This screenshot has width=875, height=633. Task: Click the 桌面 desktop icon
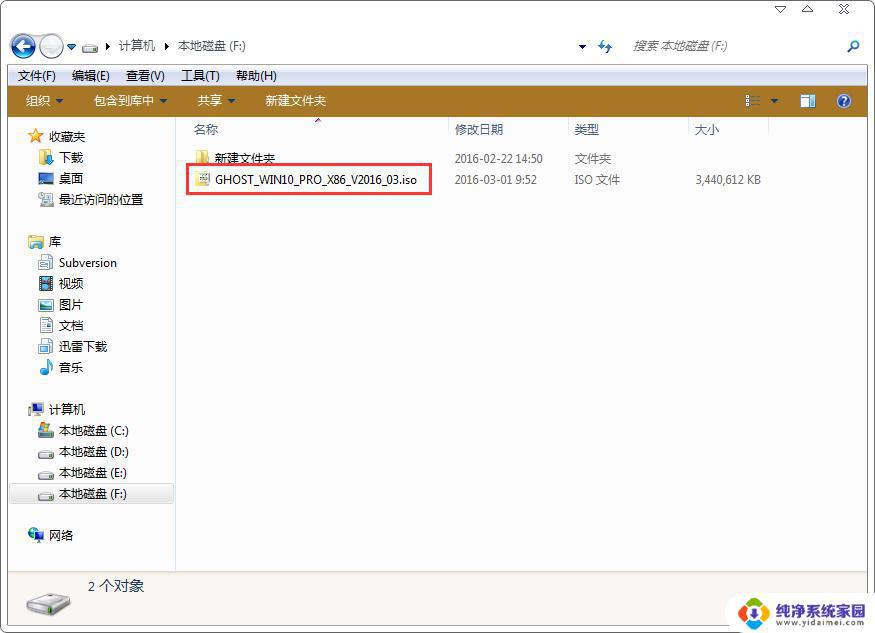coord(46,179)
